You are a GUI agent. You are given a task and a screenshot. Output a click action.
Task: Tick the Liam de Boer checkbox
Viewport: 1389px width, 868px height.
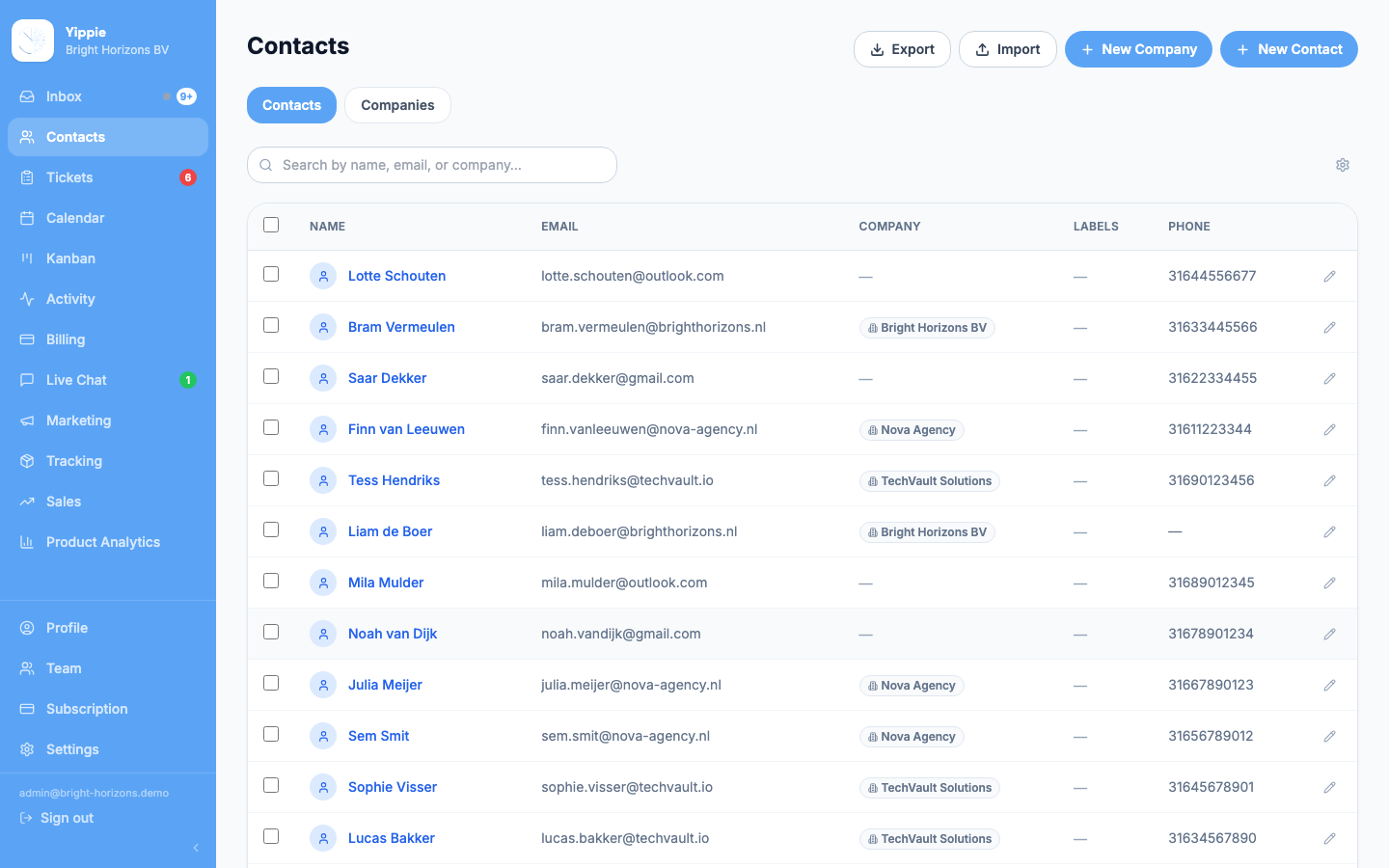271,529
